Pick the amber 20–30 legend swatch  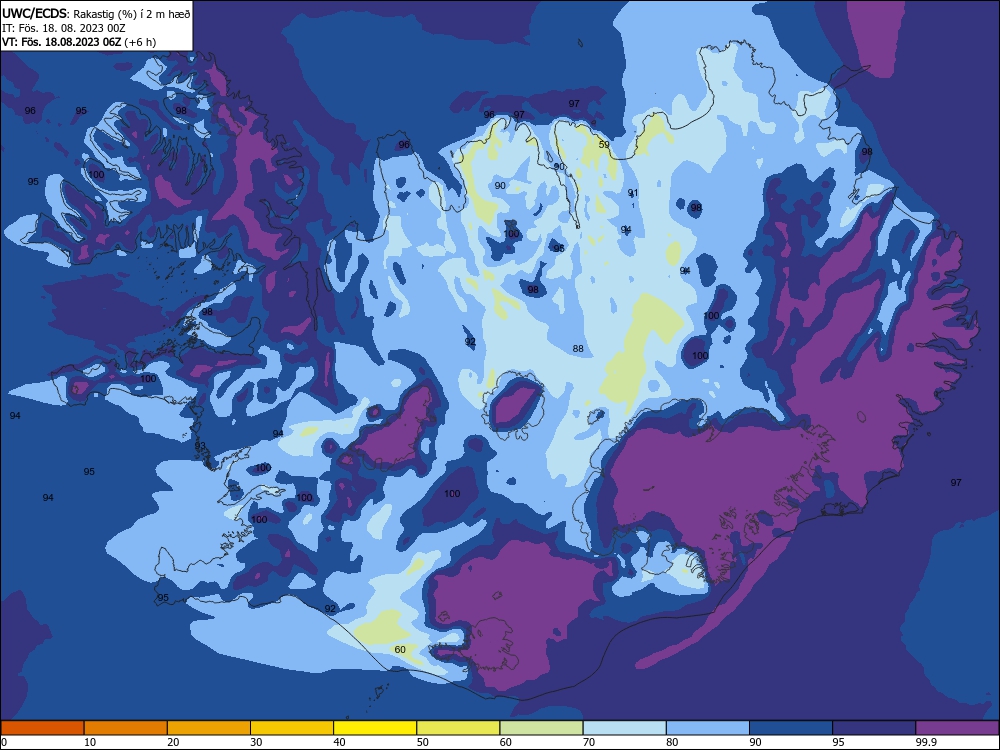[209, 728]
